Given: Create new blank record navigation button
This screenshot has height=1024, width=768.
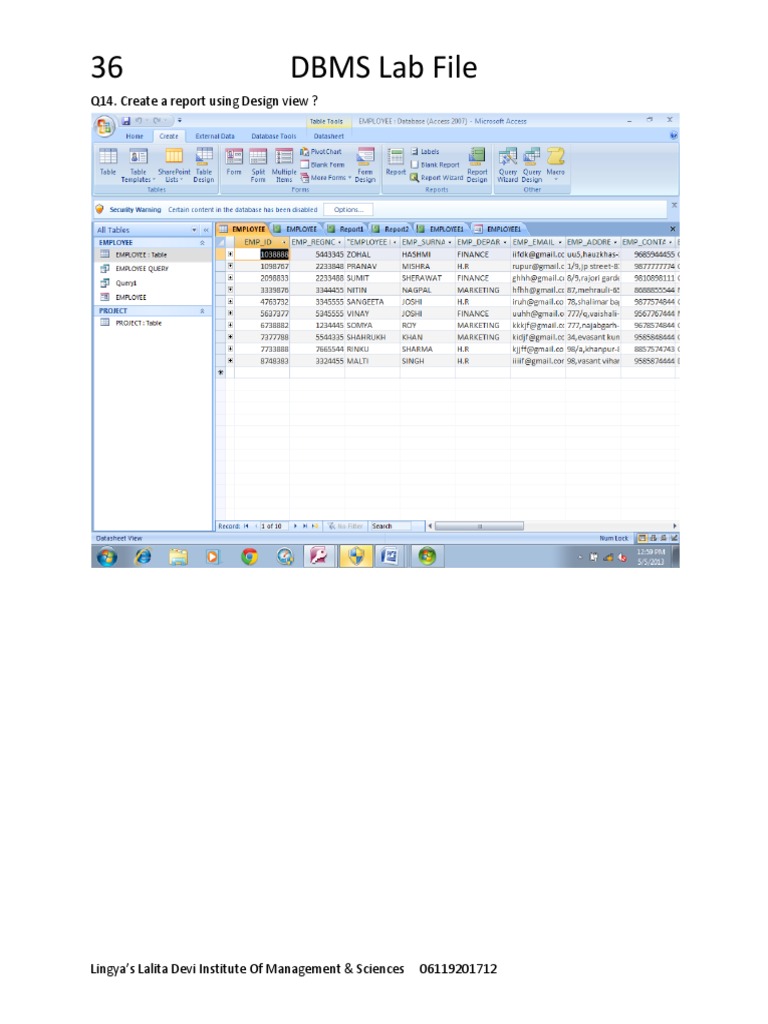Looking at the screenshot, I should click(x=315, y=526).
